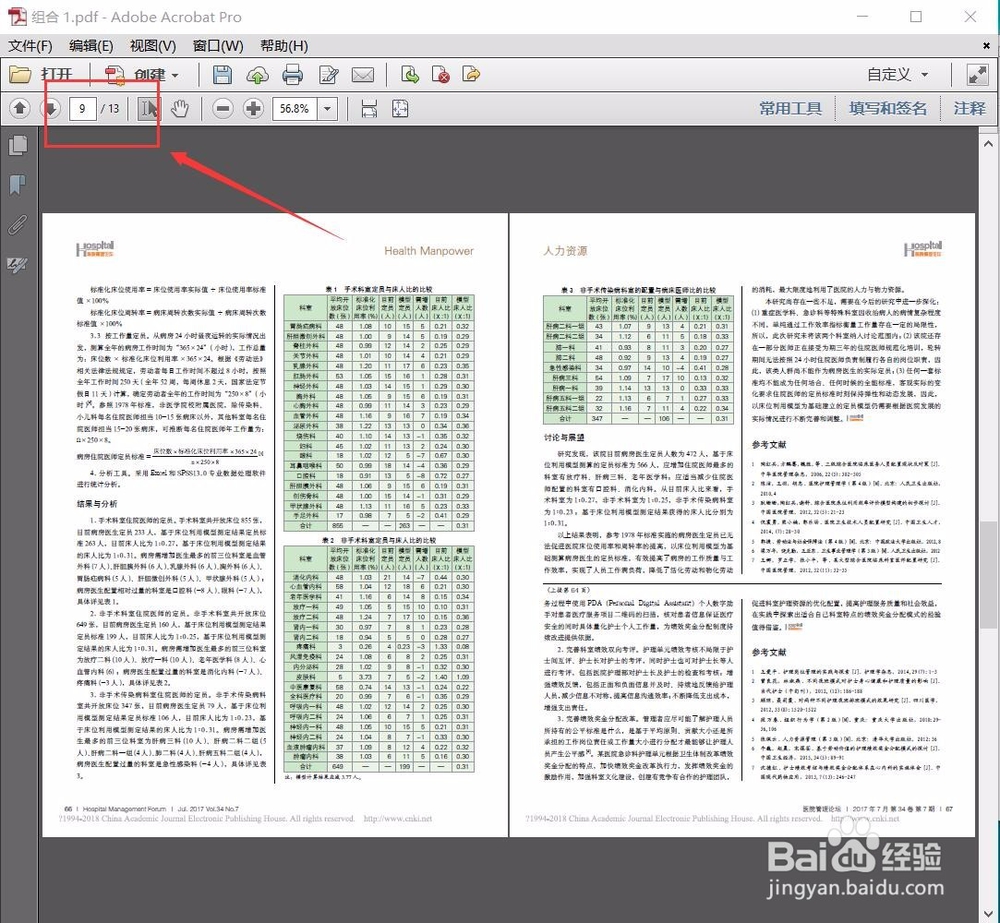Click the extract page green-arrow icon

[x=410, y=75]
